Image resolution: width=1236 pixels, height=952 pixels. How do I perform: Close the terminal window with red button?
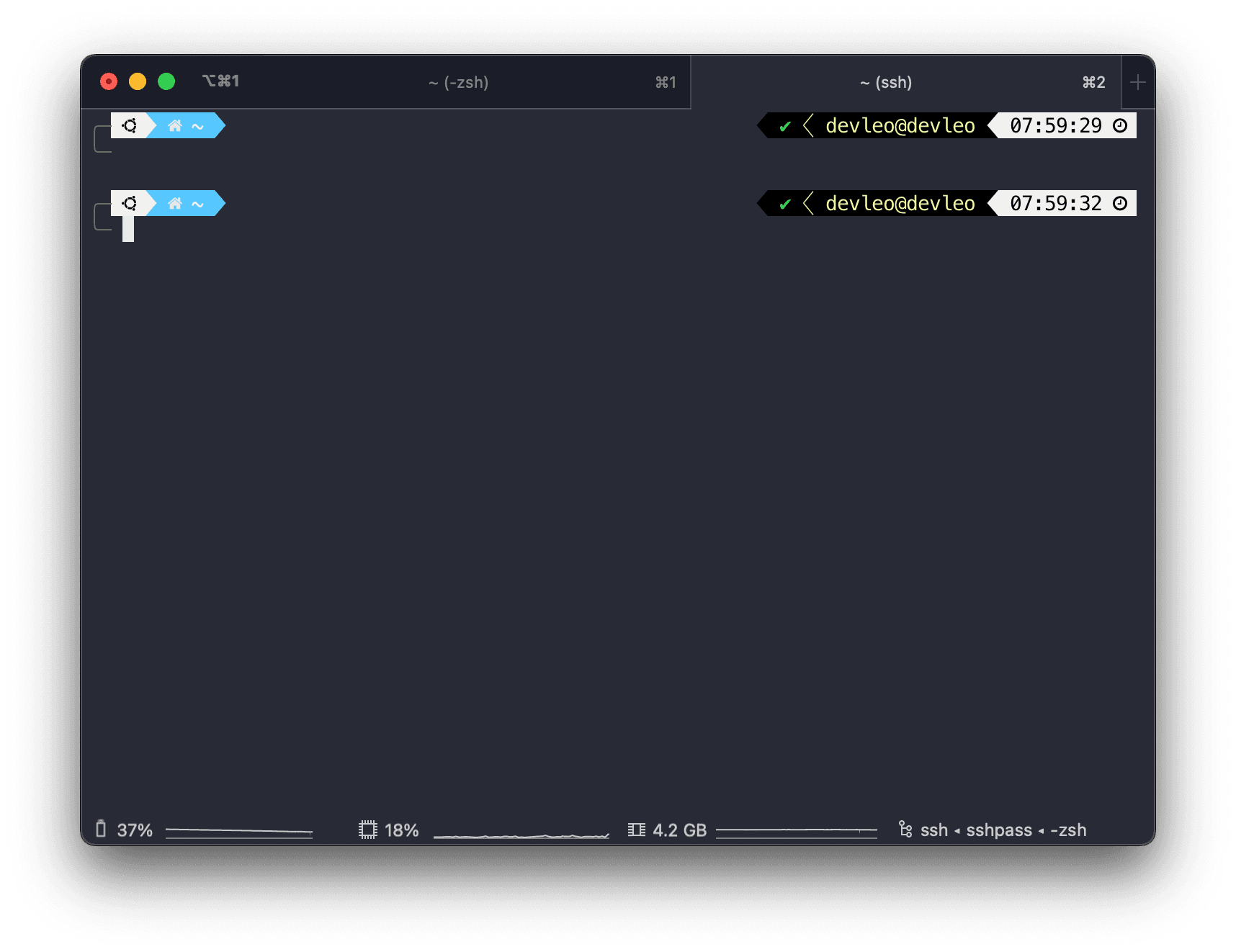click(x=109, y=81)
